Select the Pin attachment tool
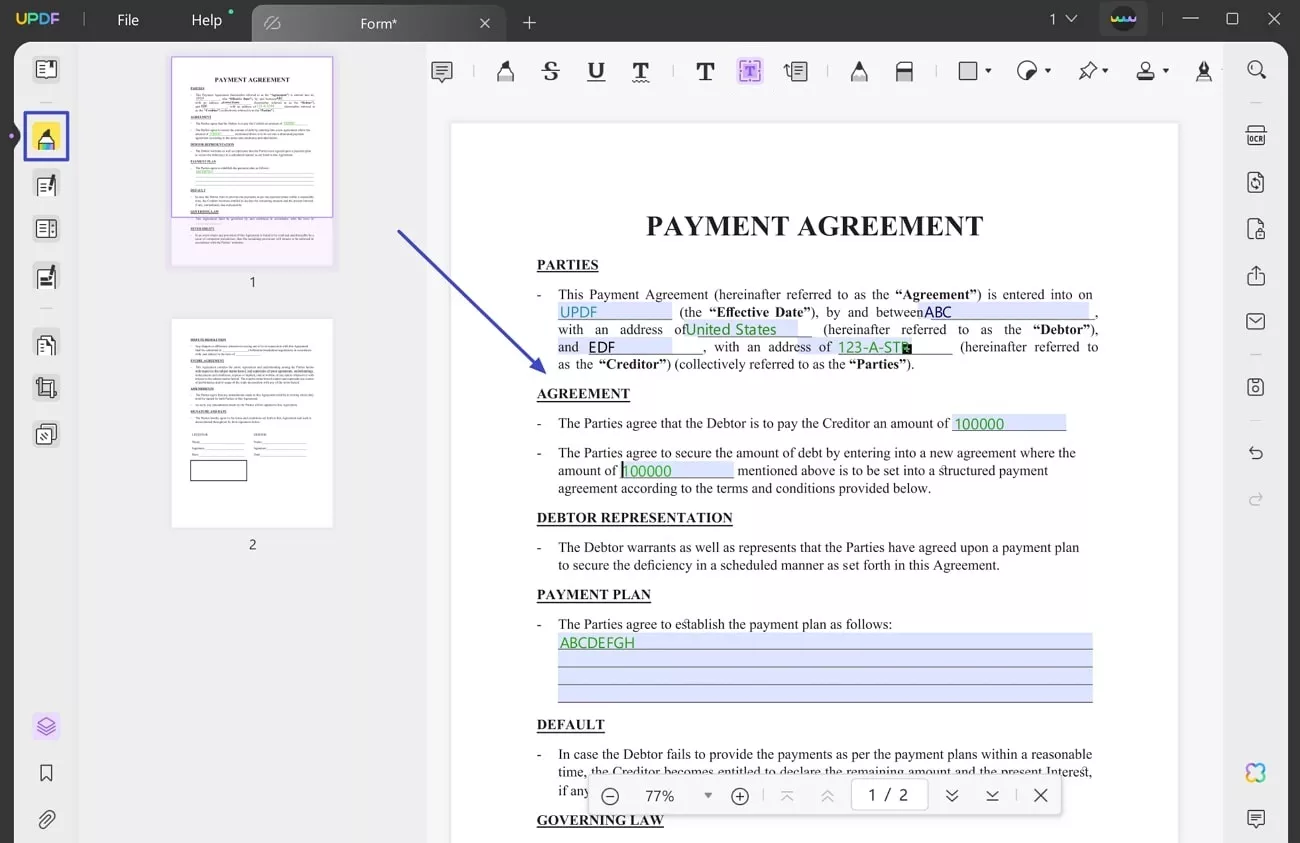1300x843 pixels. coord(1087,71)
